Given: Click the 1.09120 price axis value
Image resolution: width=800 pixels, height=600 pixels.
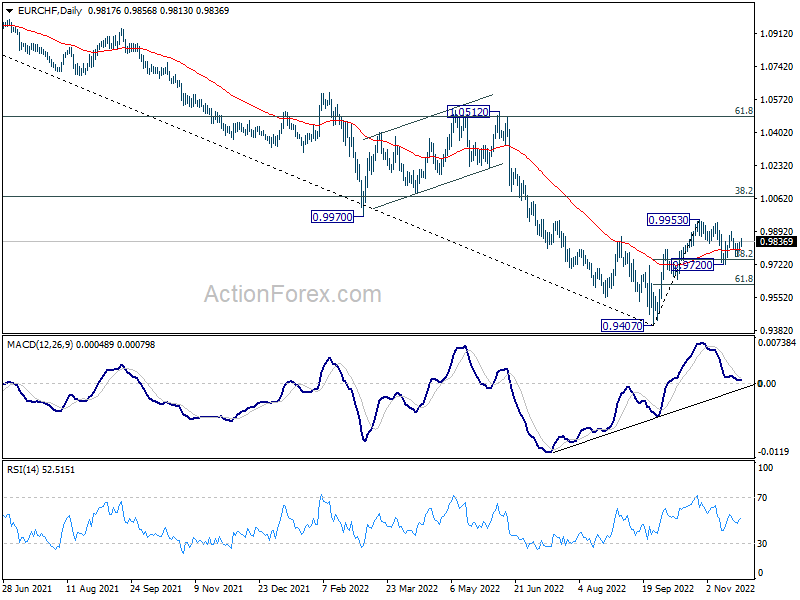Looking at the screenshot, I should pyautogui.click(x=777, y=33).
